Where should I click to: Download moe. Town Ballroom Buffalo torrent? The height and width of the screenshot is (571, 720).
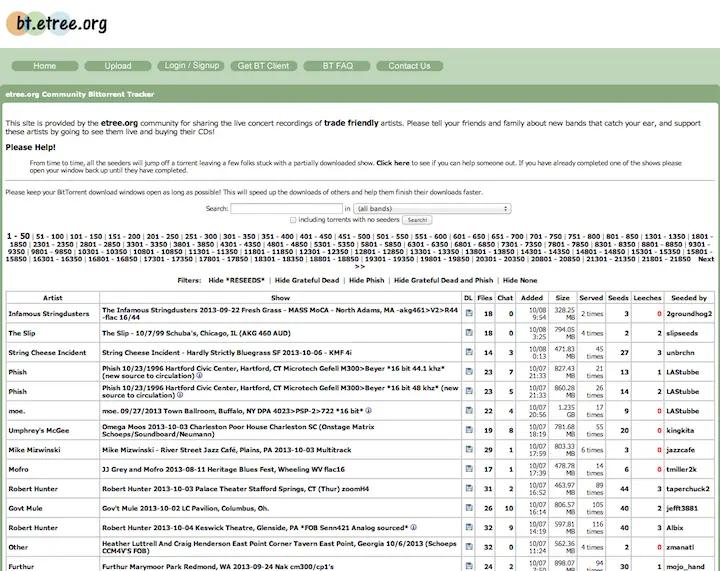[x=469, y=410]
